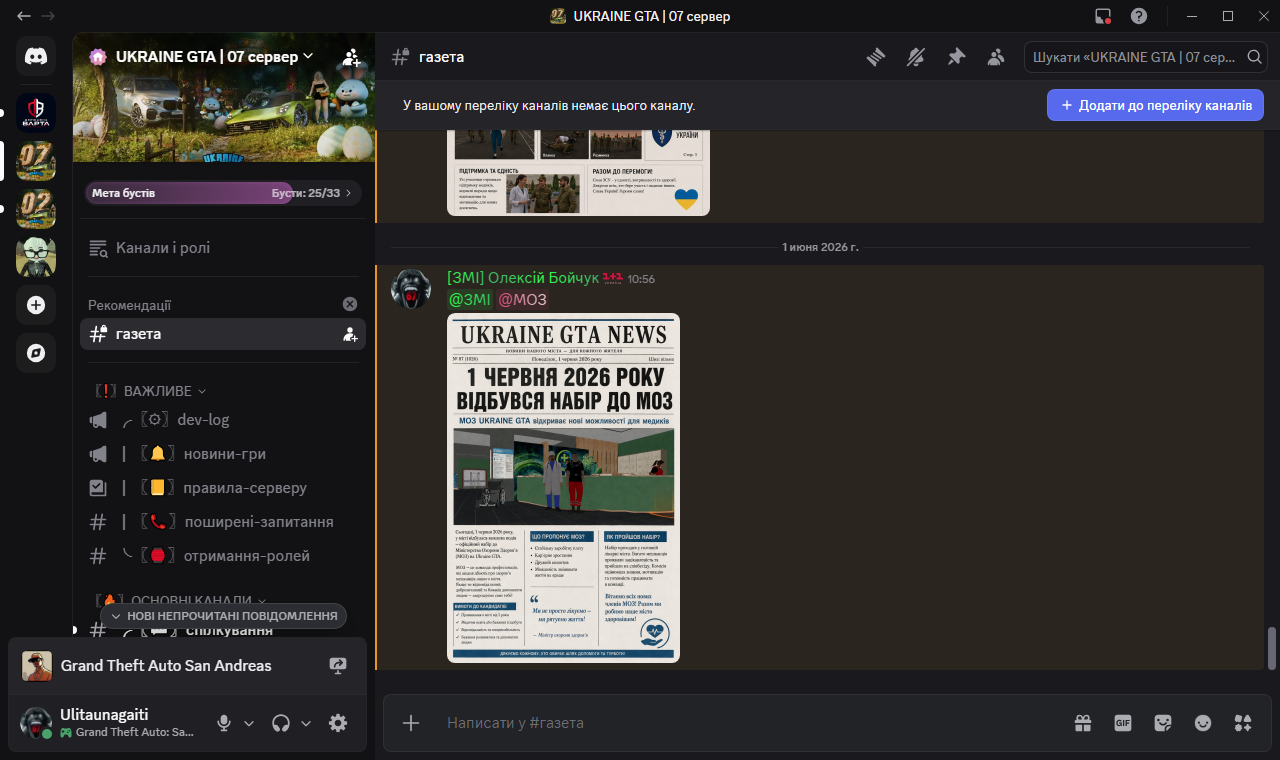Click the search magnifier icon

(x=1254, y=57)
